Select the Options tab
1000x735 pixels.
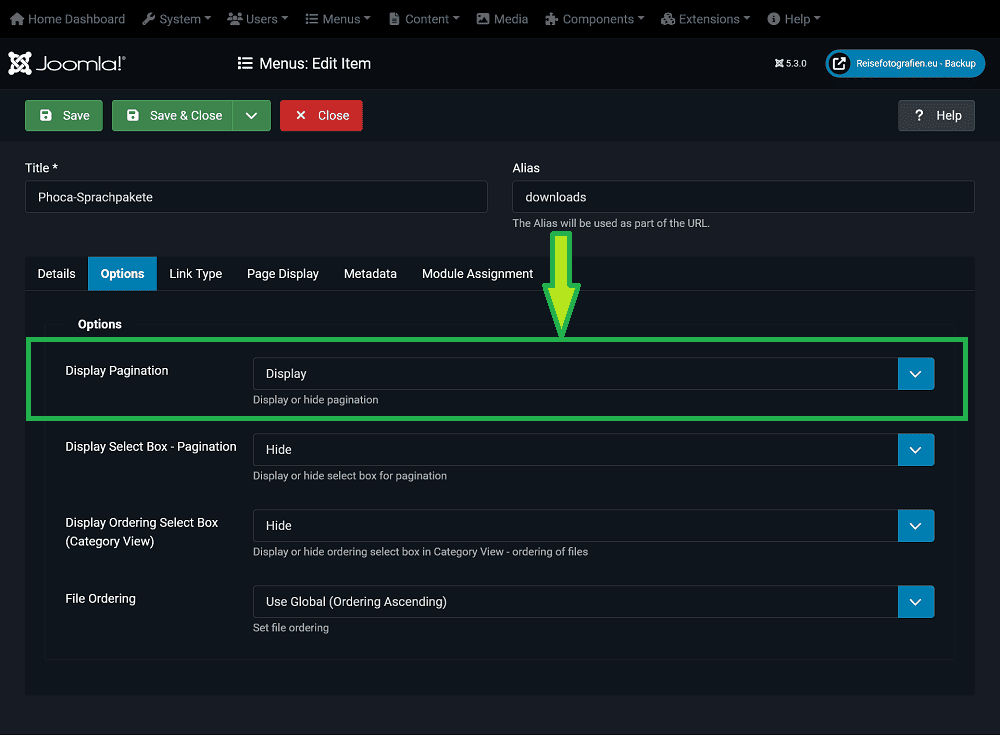(122, 274)
